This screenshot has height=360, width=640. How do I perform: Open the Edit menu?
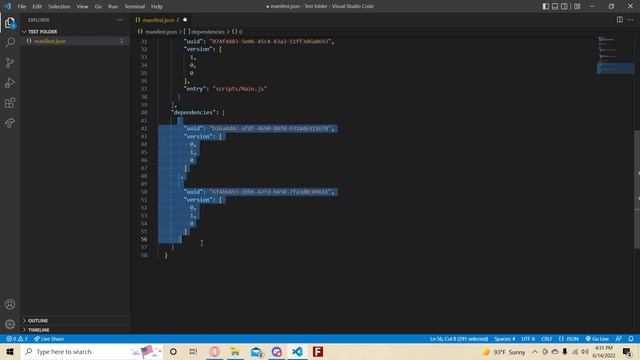tap(37, 7)
